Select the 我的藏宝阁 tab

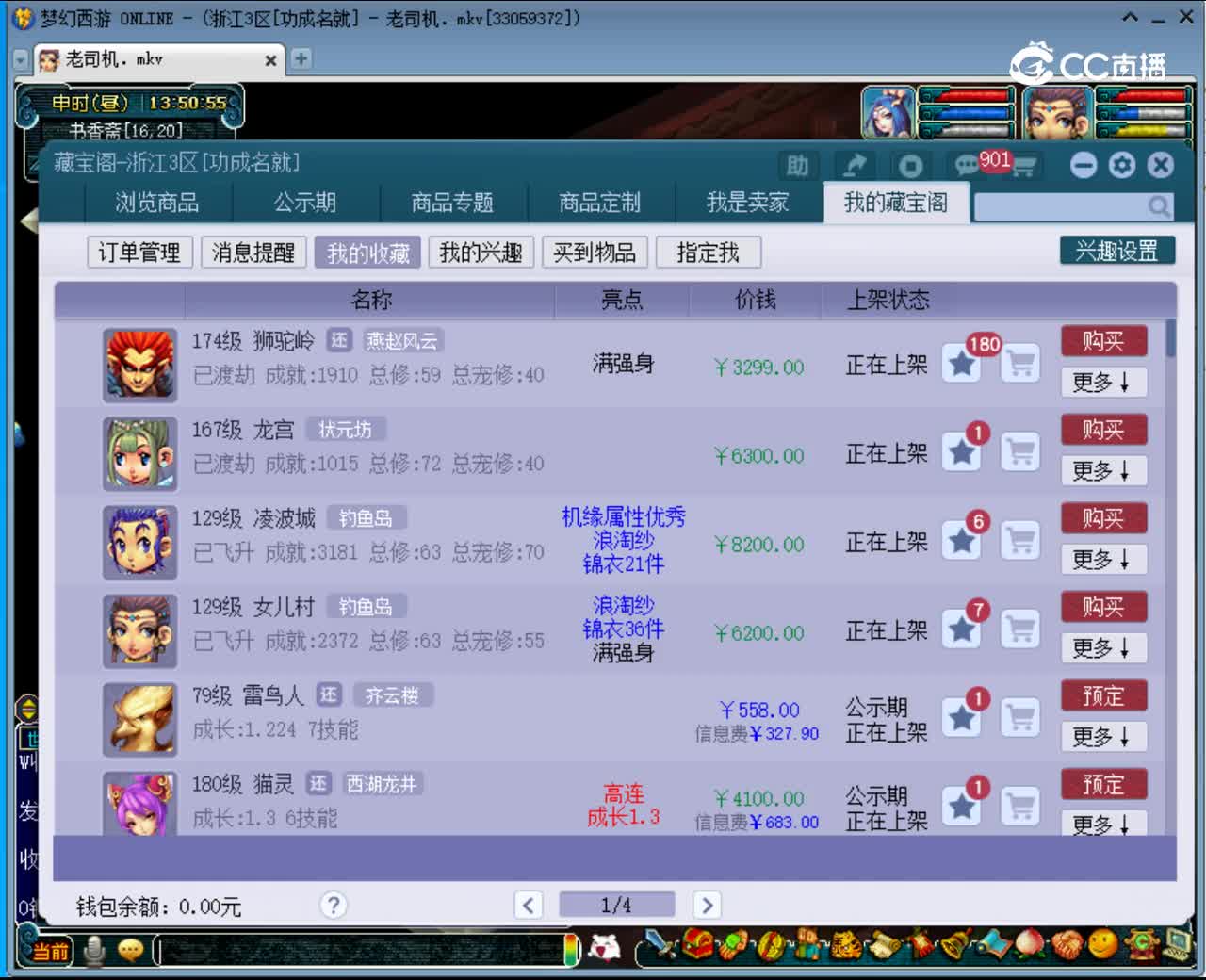(x=896, y=203)
